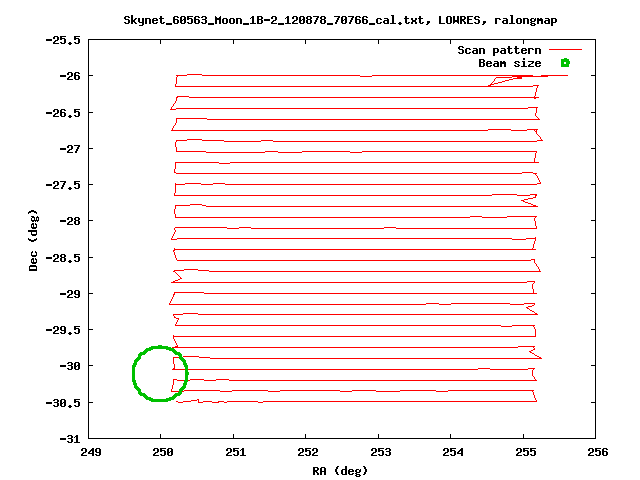Image resolution: width=640 pixels, height=480 pixels.
Task: Click the green beam size legend marker
Action: point(565,63)
